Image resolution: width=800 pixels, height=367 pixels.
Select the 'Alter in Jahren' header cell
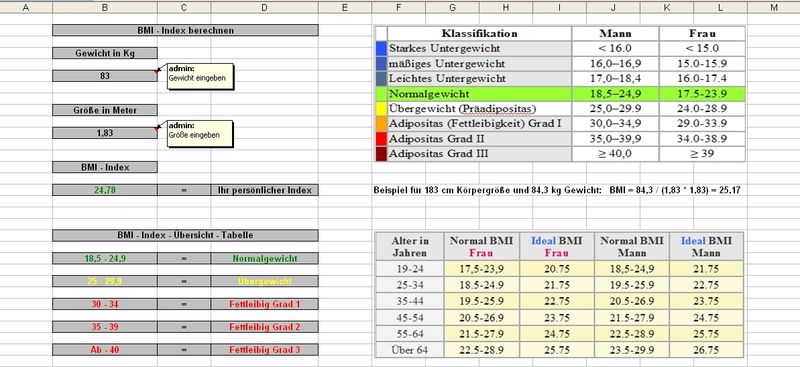(x=410, y=247)
